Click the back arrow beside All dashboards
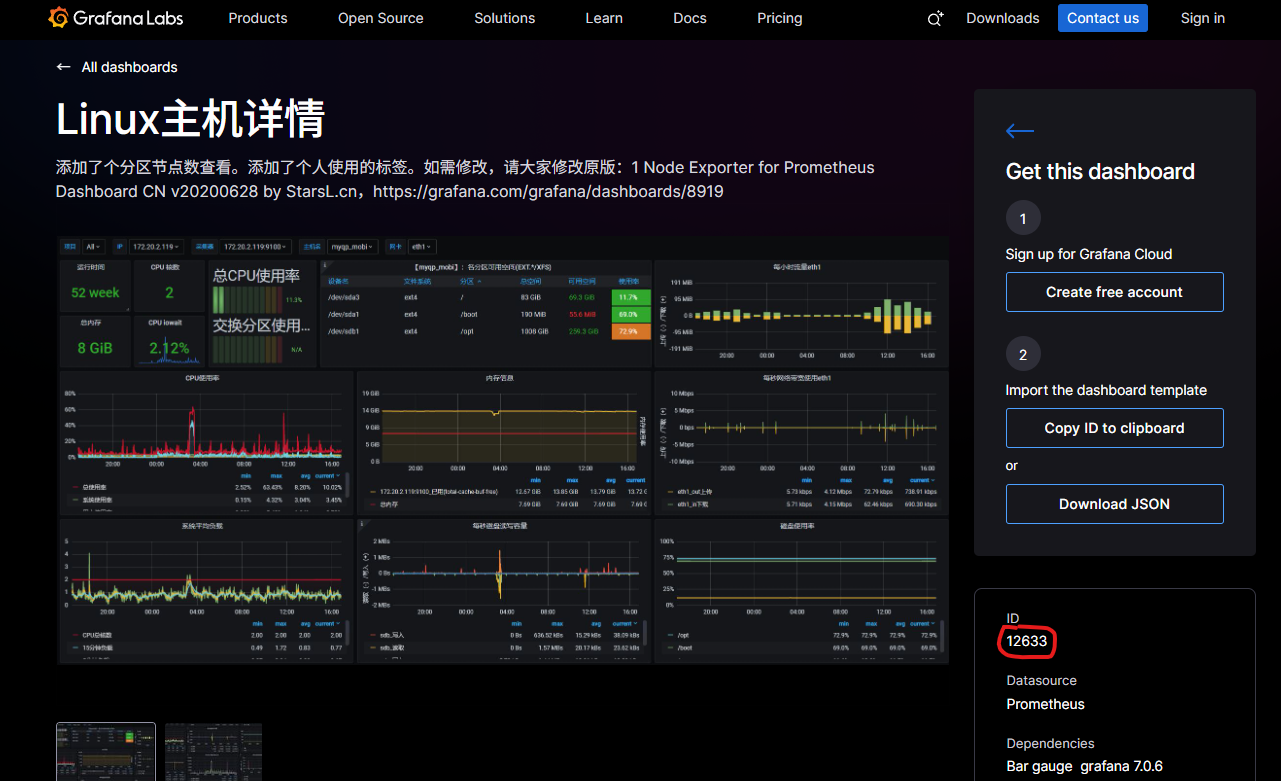The image size is (1281, 781). [64, 67]
